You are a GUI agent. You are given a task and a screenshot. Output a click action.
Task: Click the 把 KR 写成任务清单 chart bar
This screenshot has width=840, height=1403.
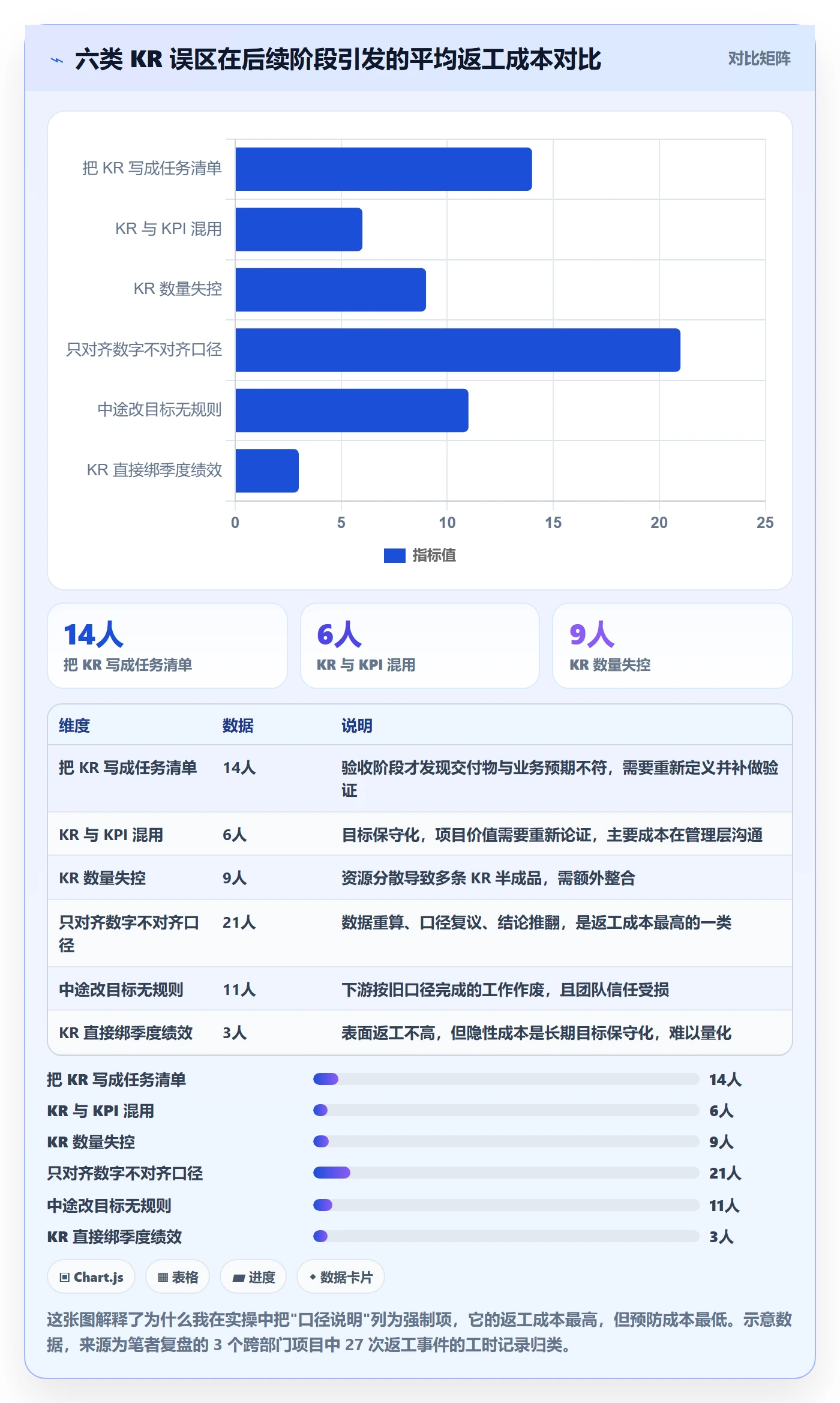[x=383, y=169]
